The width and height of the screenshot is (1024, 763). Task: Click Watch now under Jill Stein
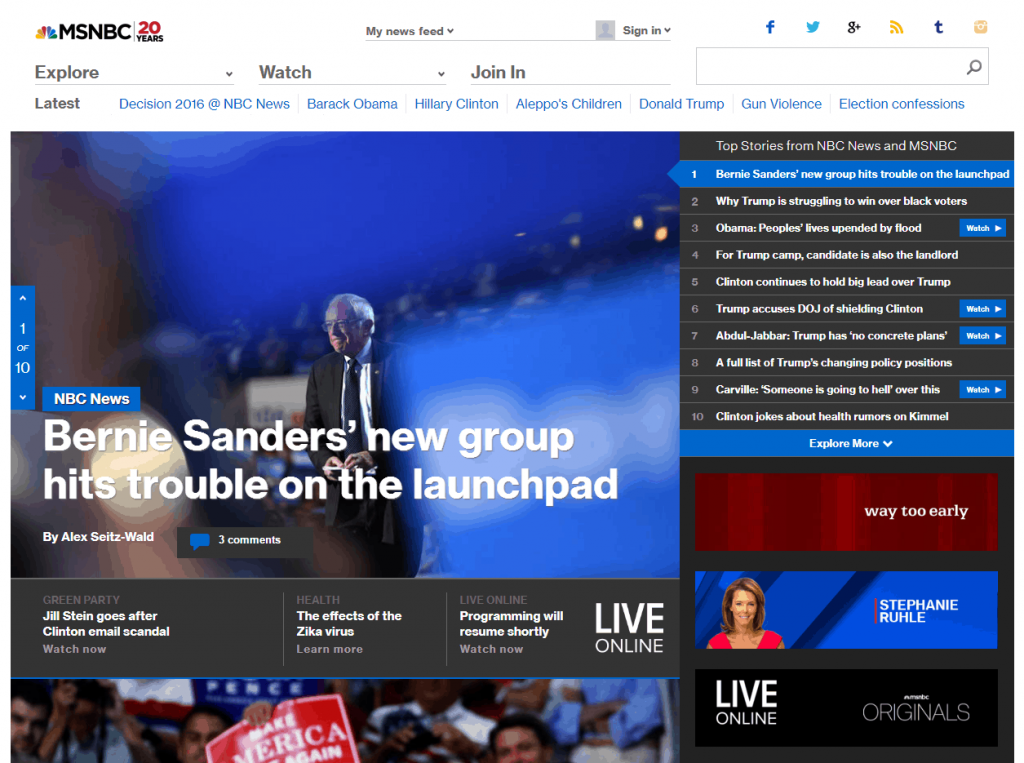pyautogui.click(x=74, y=649)
